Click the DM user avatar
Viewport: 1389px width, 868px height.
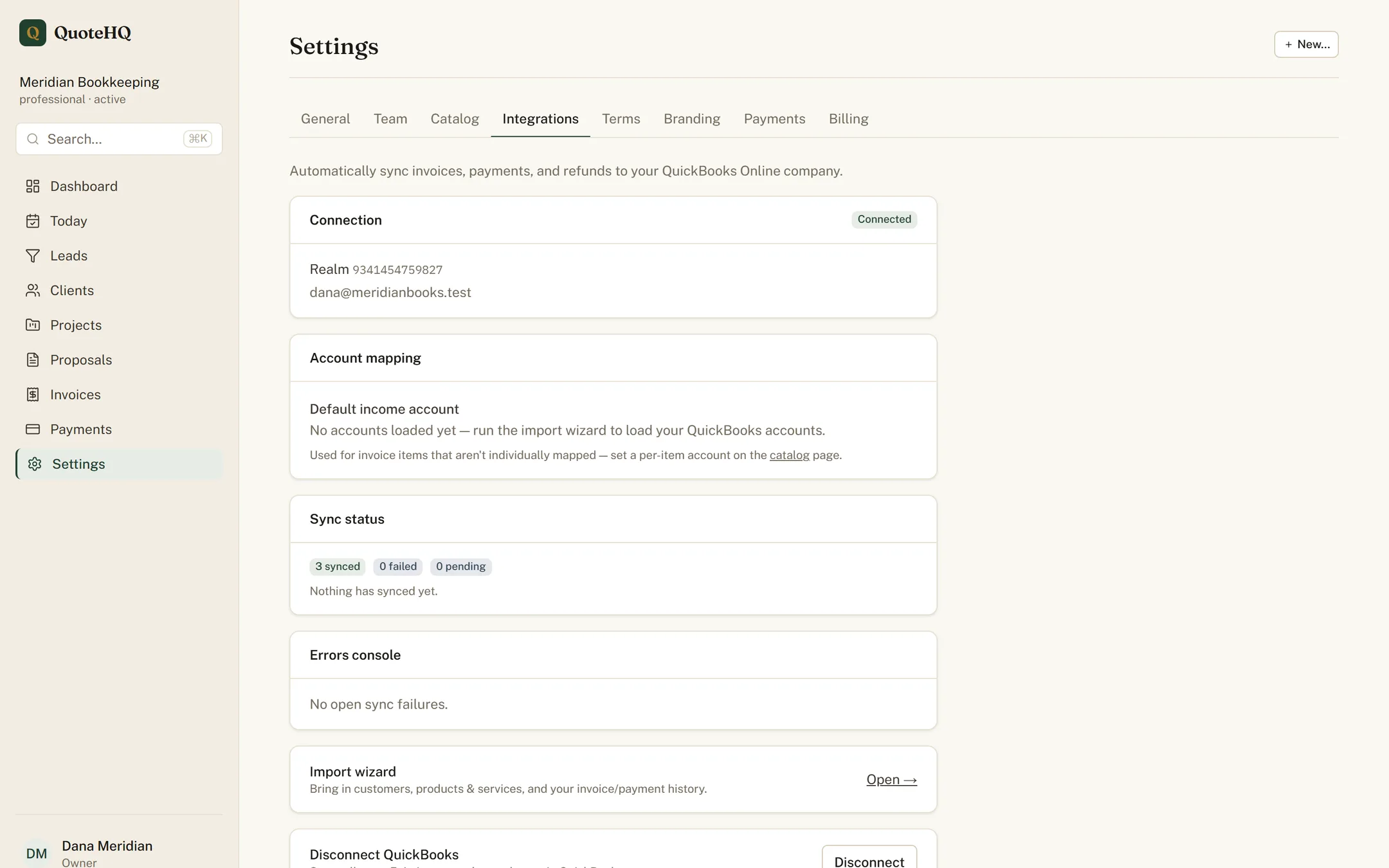pyautogui.click(x=37, y=853)
